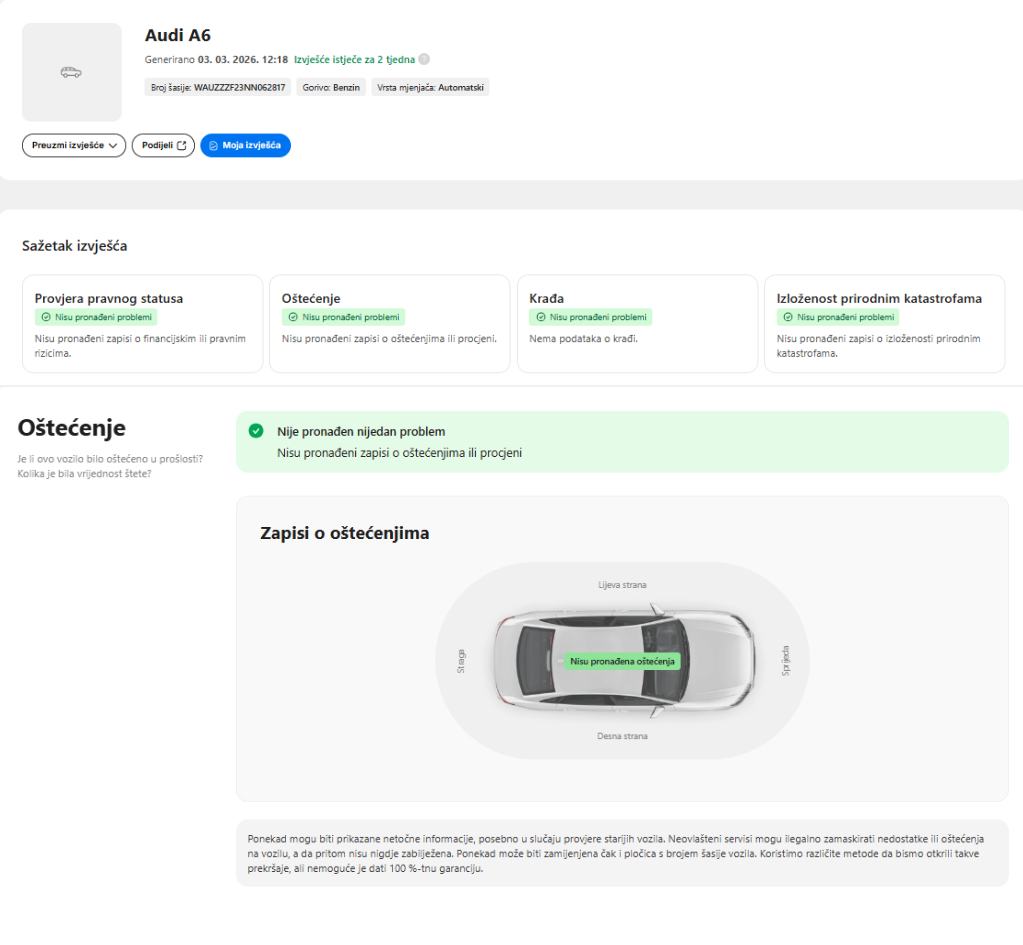Click the Broj šasije VIN tag
Image resolution: width=1023 pixels, height=945 pixels.
[x=219, y=87]
